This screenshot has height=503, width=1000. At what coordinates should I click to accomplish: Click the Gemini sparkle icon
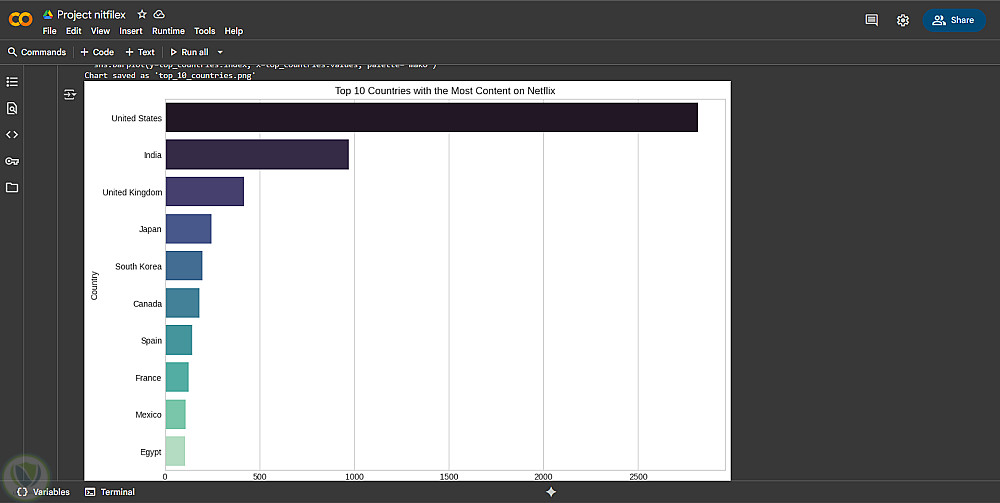pyautogui.click(x=552, y=492)
